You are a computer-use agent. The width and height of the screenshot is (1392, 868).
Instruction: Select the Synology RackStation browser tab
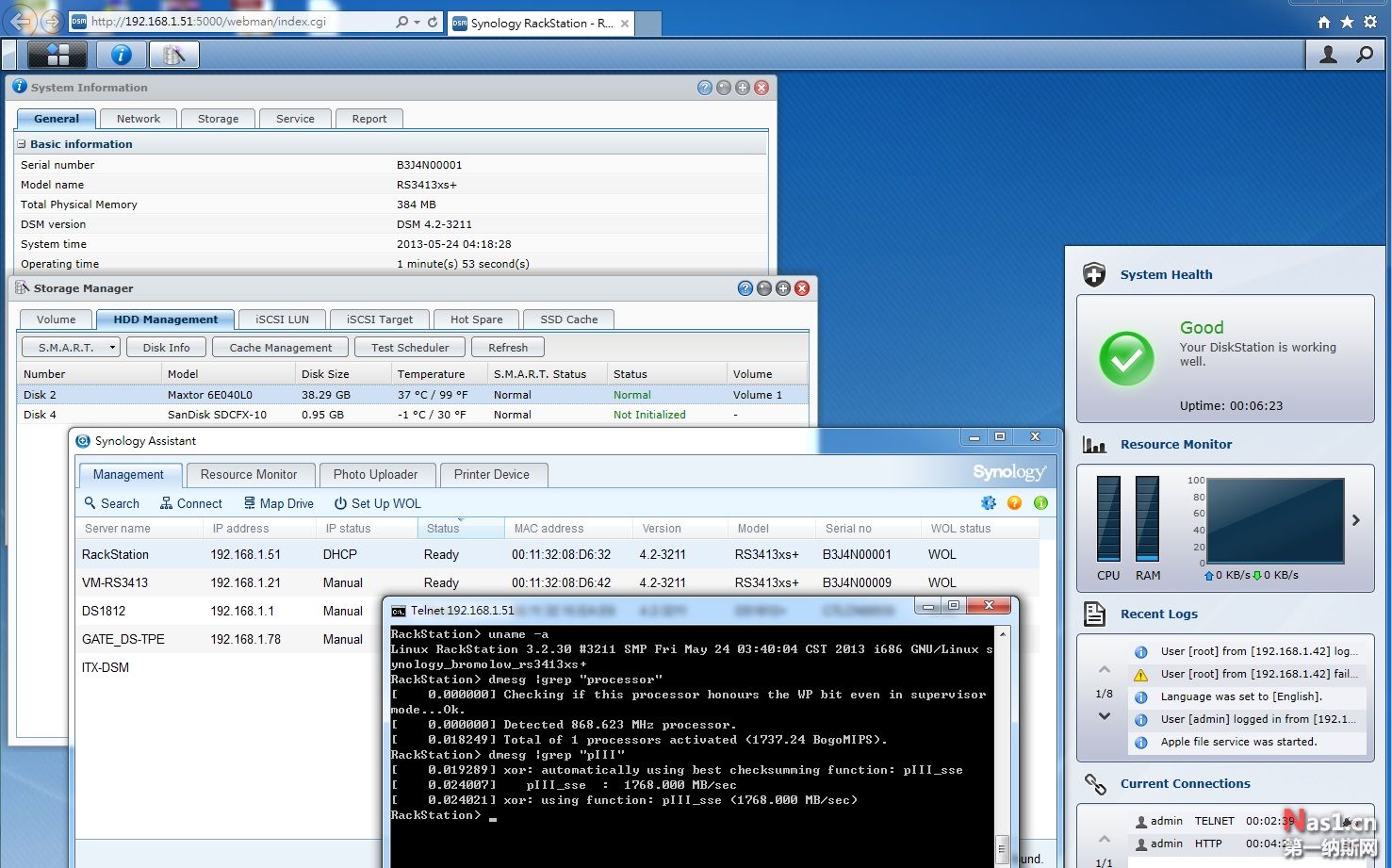[540, 23]
